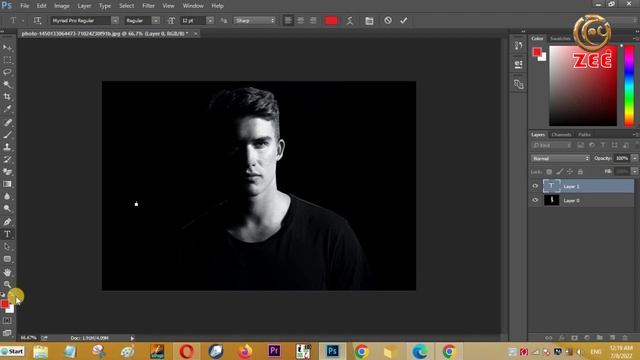Commit current text edits checkmark
640x360 pixels.
[x=404, y=20]
